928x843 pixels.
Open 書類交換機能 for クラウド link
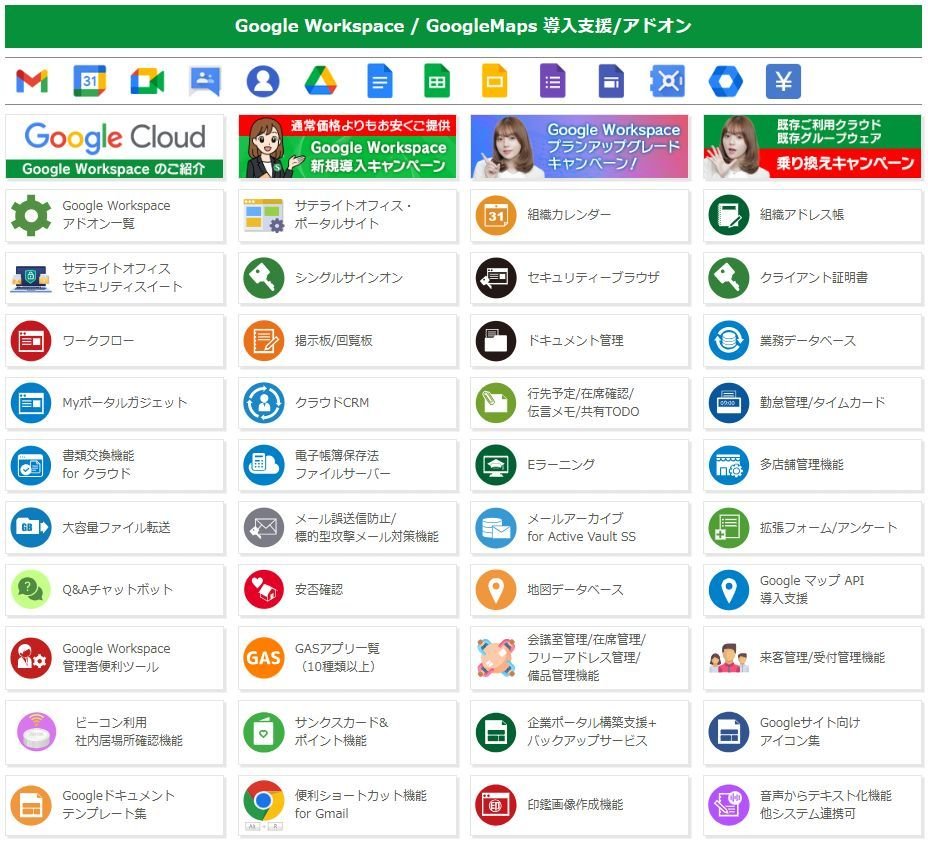115,465
